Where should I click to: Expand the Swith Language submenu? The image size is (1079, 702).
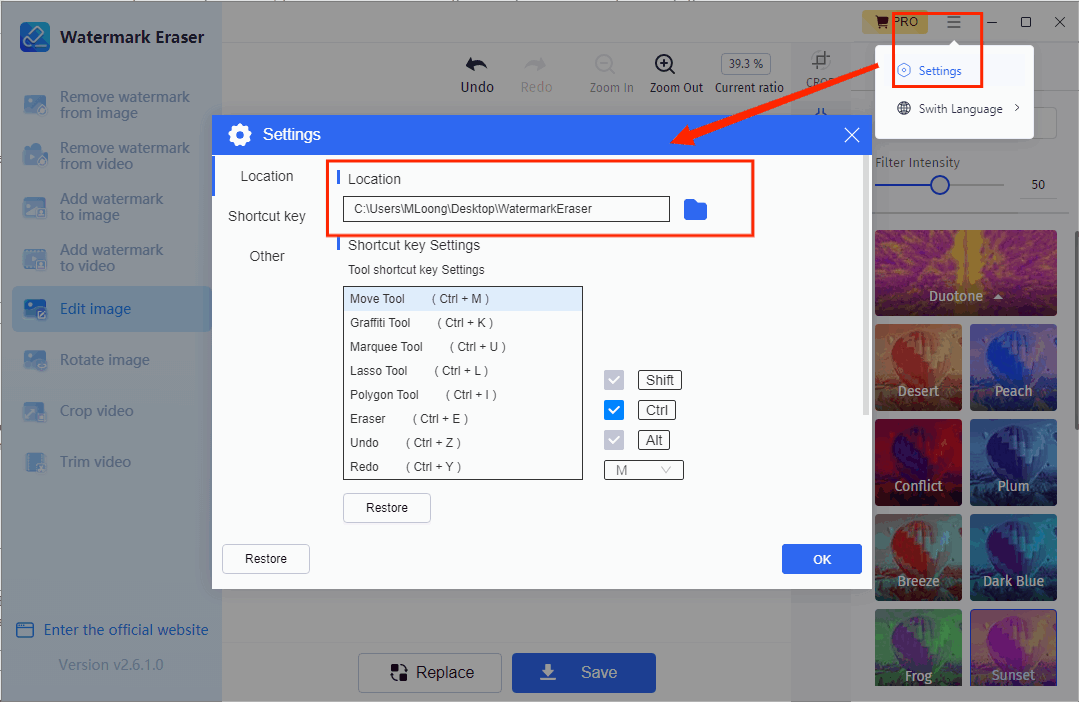pos(960,109)
